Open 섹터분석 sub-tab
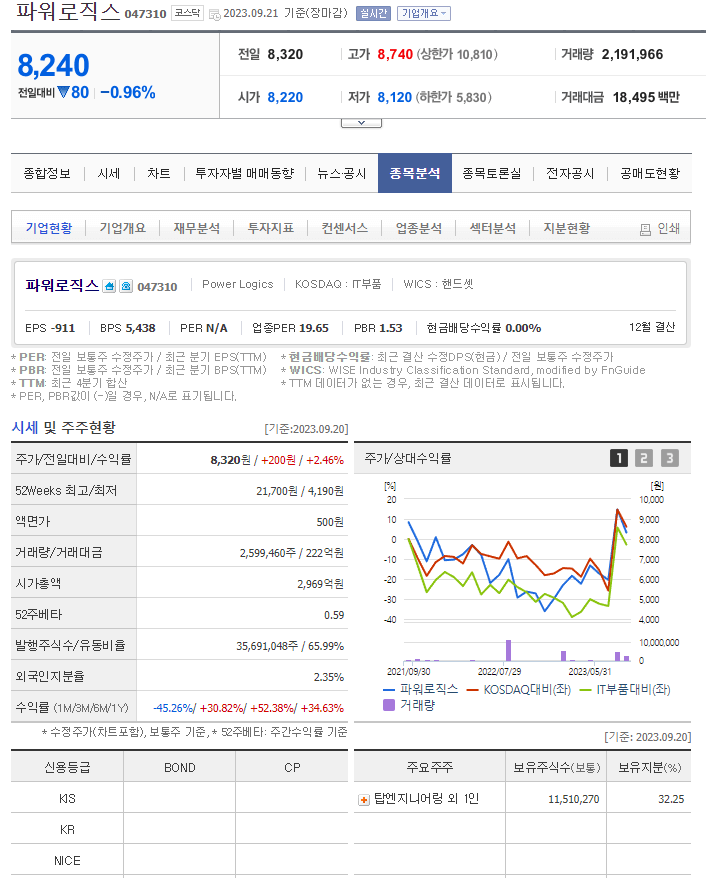 (493, 228)
